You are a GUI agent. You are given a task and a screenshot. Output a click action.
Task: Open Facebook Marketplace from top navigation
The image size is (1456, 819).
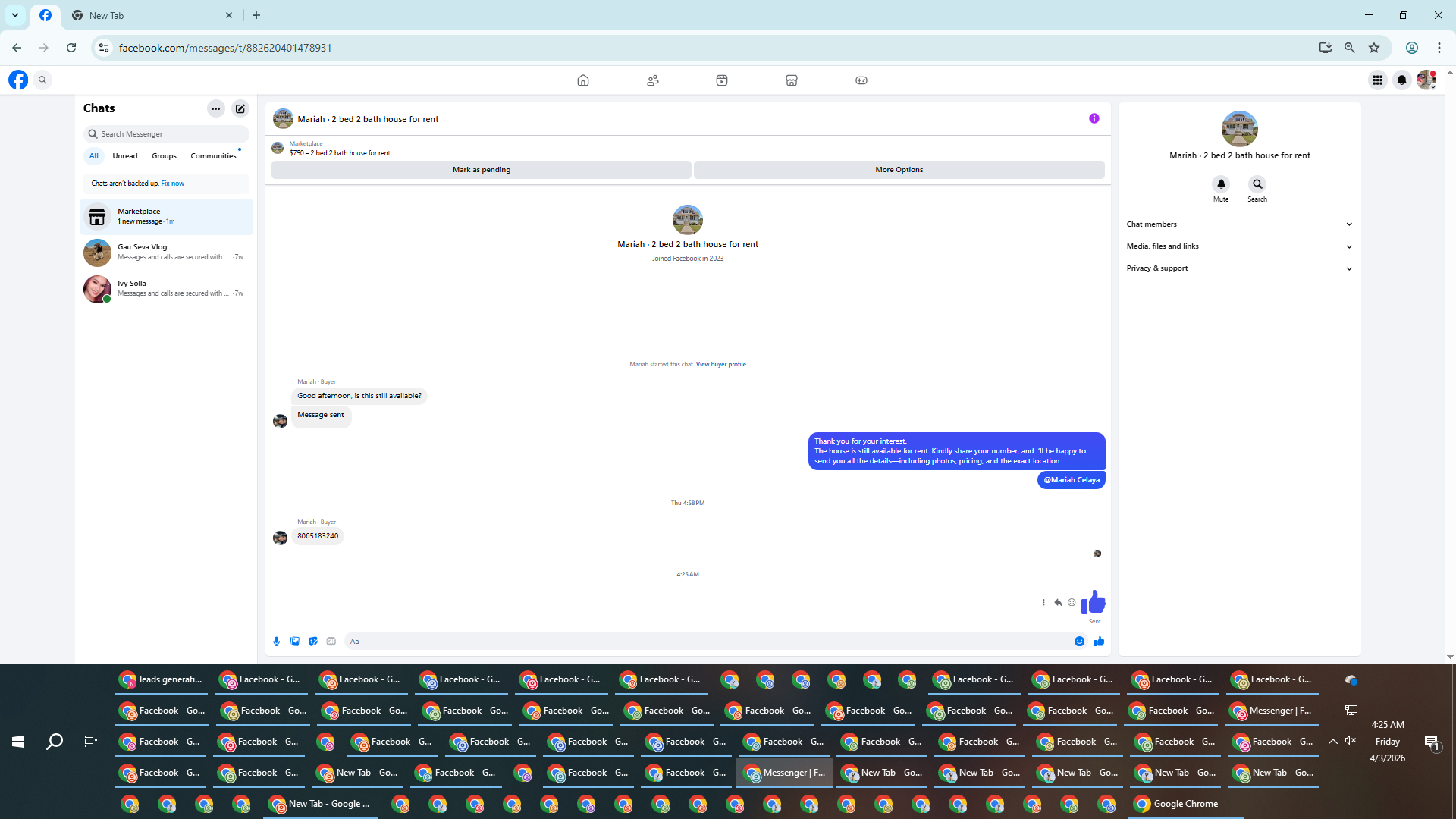click(x=791, y=80)
